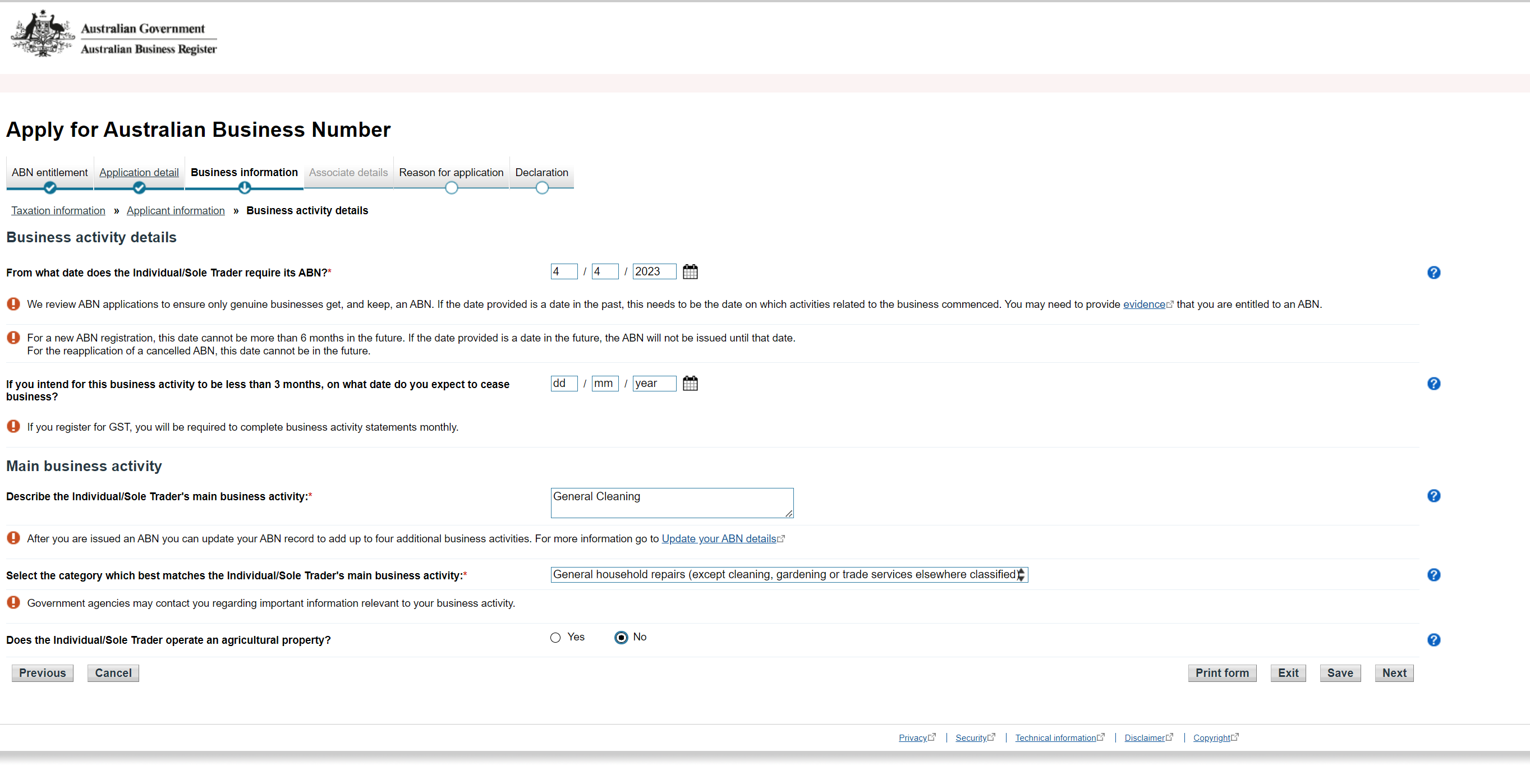
Task: Click the main business activity text area
Action: point(671,502)
